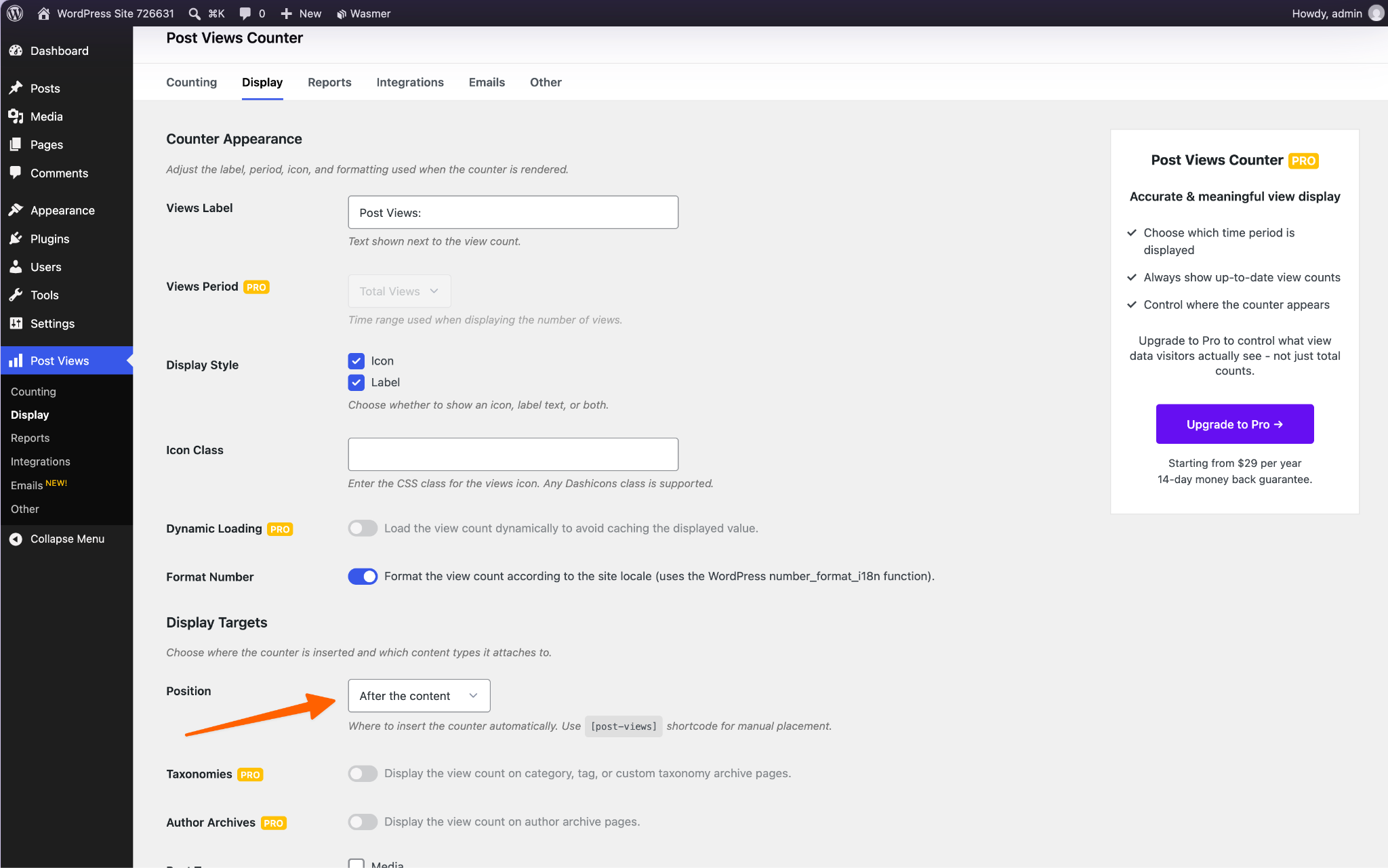This screenshot has height=868, width=1388.
Task: Uncheck the Label display style checkbox
Action: pos(356,382)
